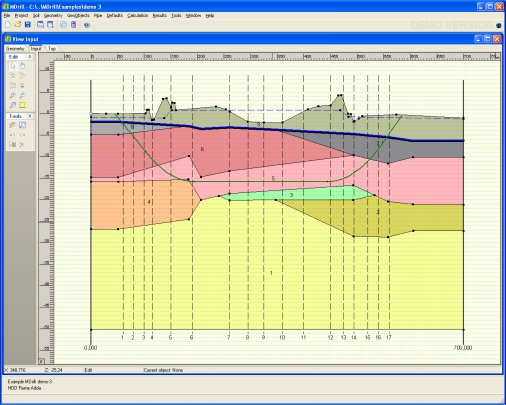Select the hand pan tool in Edit panel
This screenshot has width=506, height=405.
[22, 66]
